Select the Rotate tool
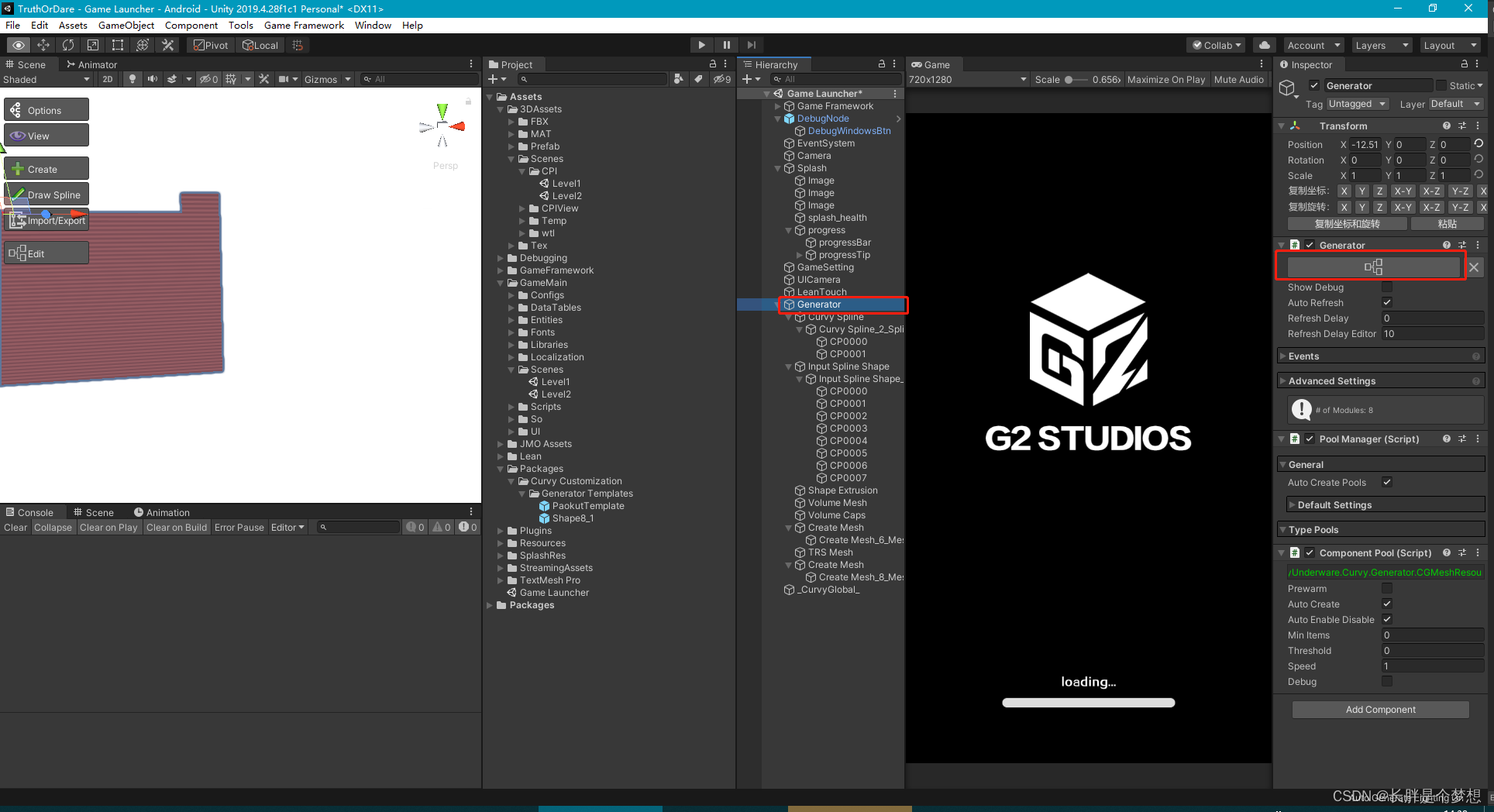This screenshot has height=812, width=1494. point(68,45)
